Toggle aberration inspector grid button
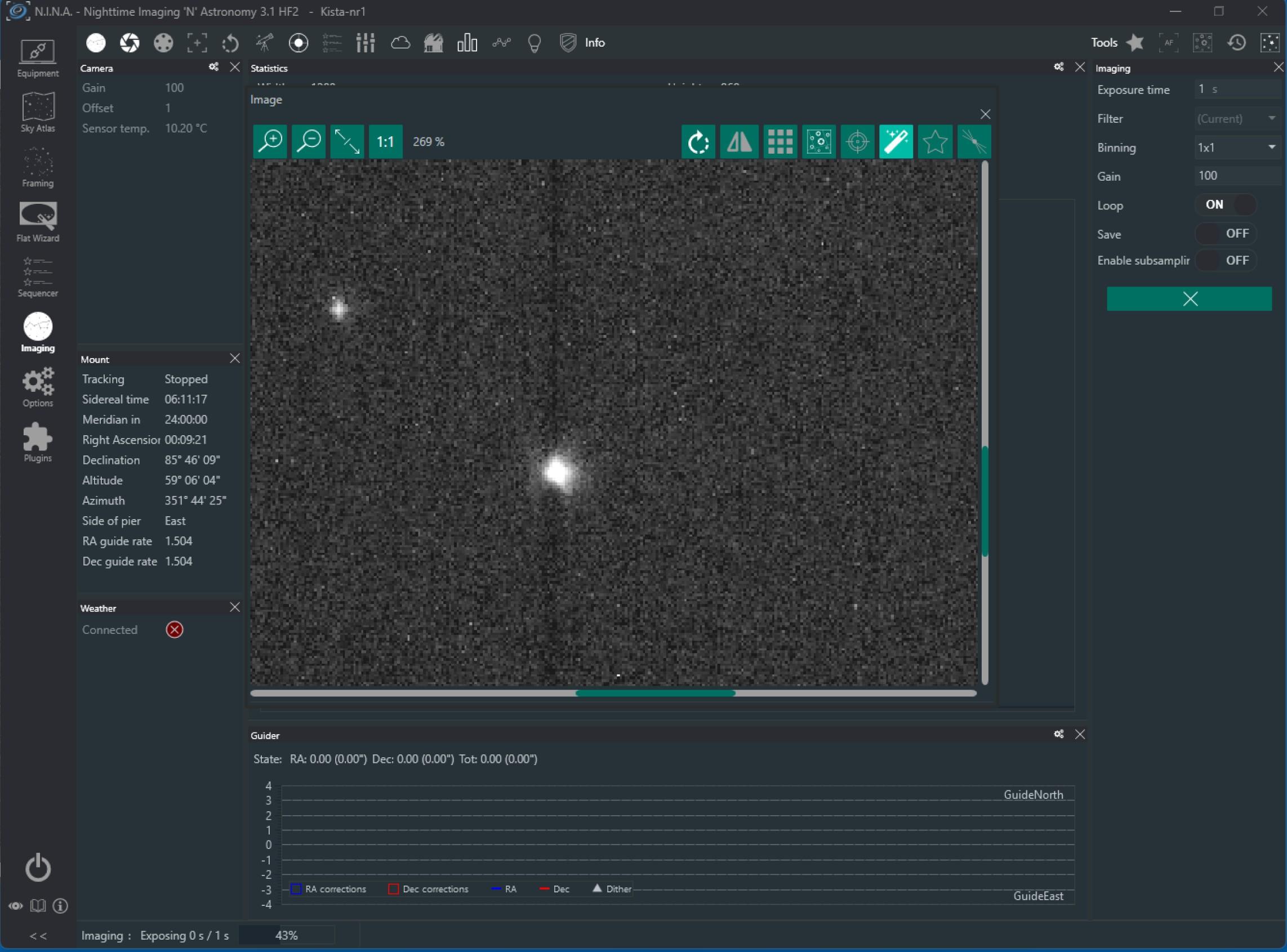Image resolution: width=1287 pixels, height=952 pixels. click(x=780, y=142)
